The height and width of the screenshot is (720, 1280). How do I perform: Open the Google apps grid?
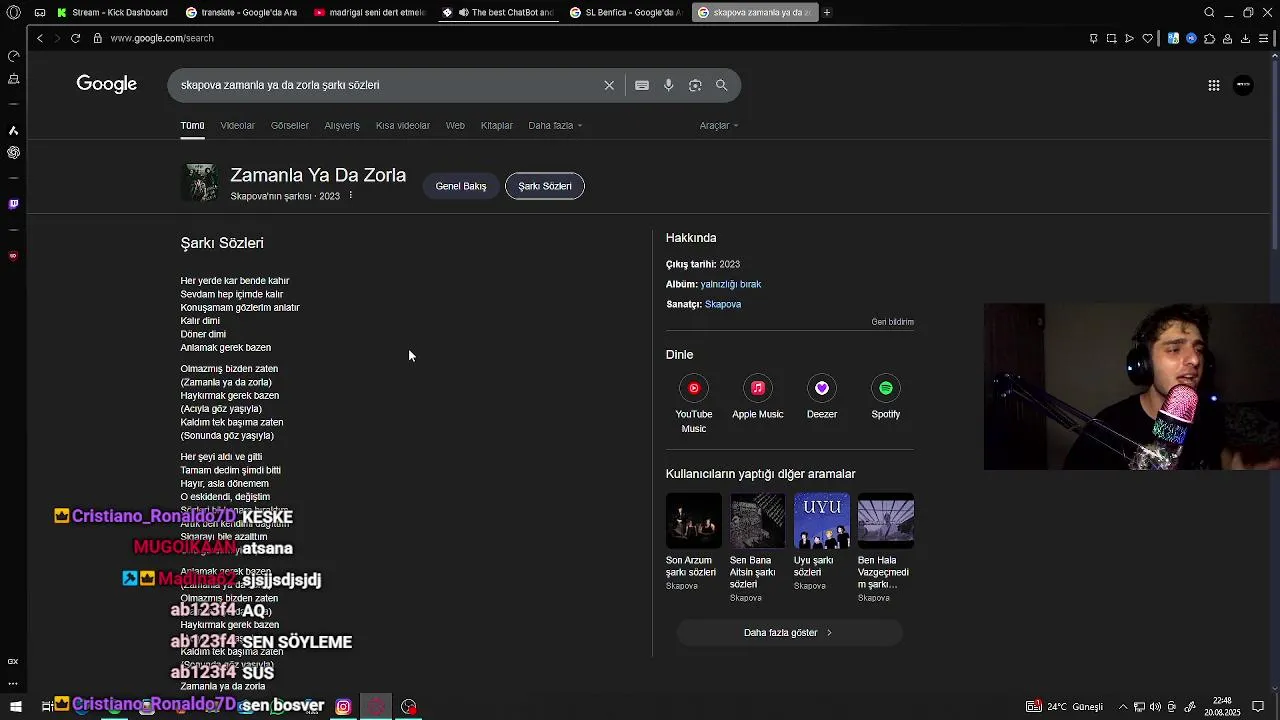(1214, 85)
